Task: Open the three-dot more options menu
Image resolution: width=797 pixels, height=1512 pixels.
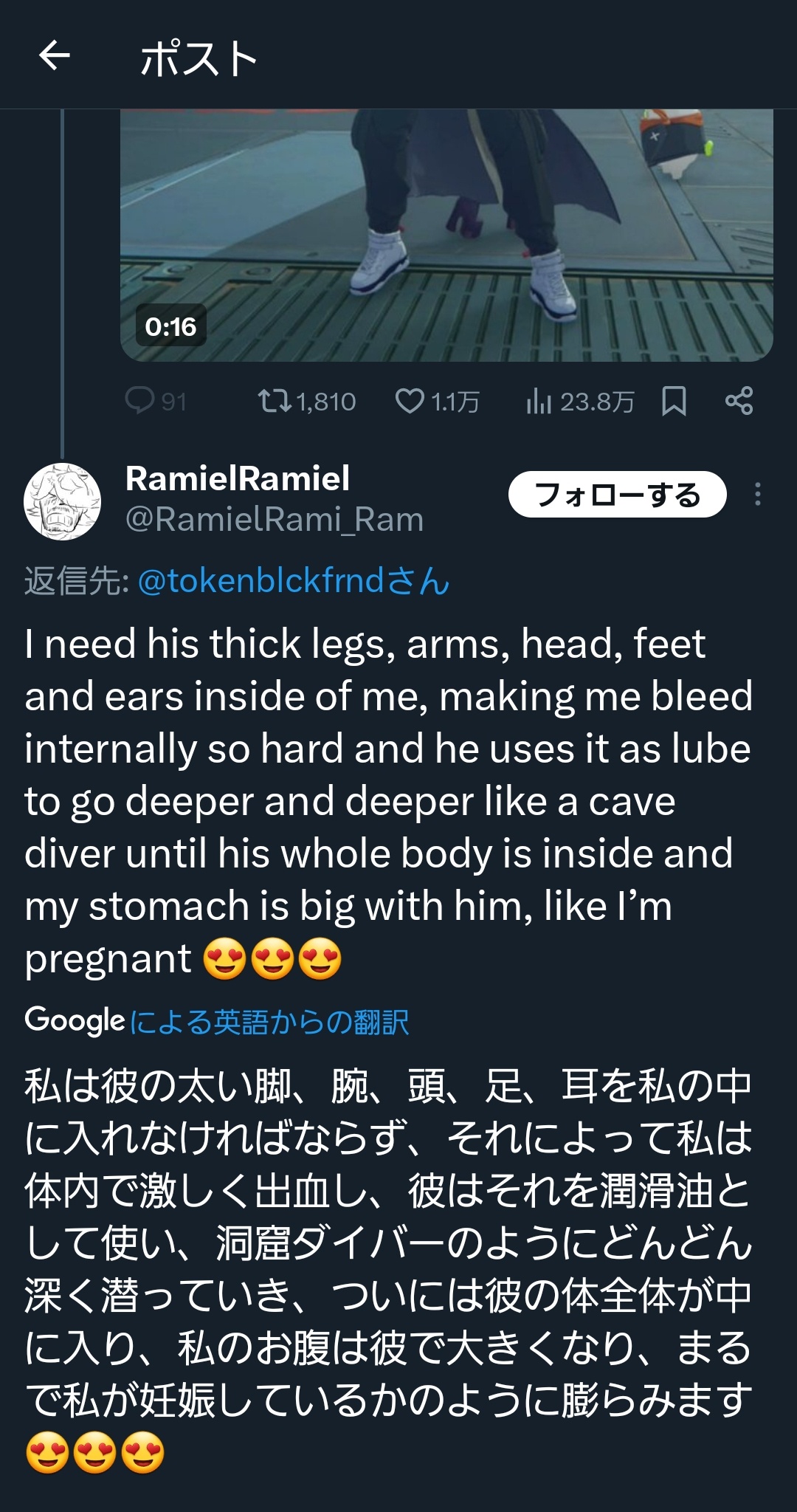Action: tap(757, 494)
